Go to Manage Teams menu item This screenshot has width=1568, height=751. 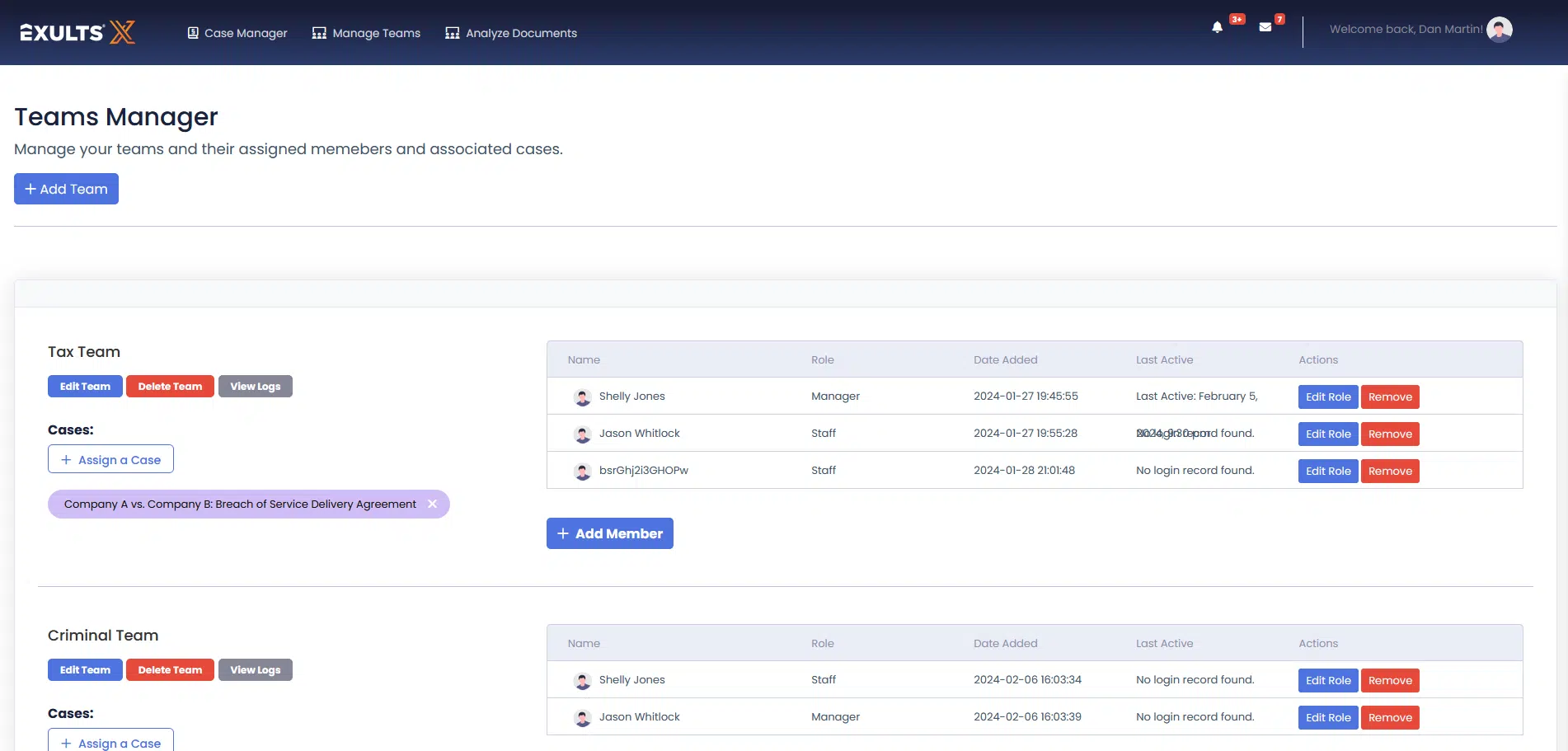[366, 33]
